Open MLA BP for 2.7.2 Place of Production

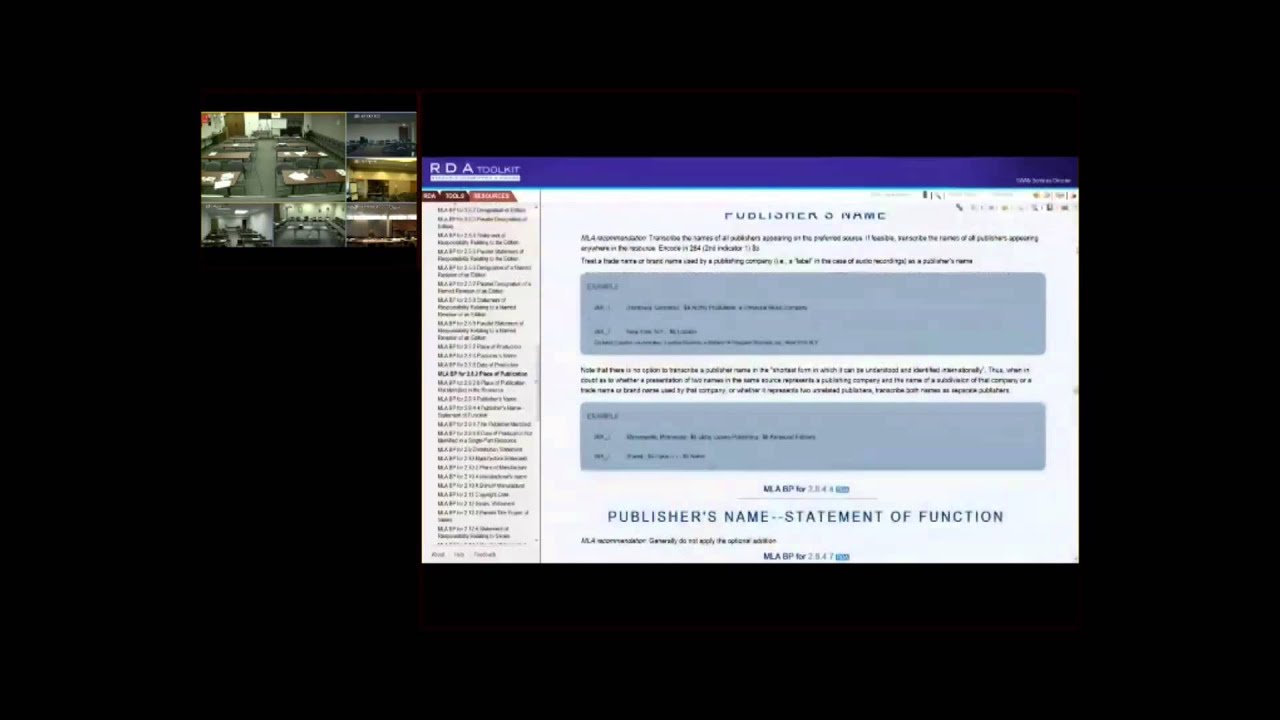[x=479, y=347]
